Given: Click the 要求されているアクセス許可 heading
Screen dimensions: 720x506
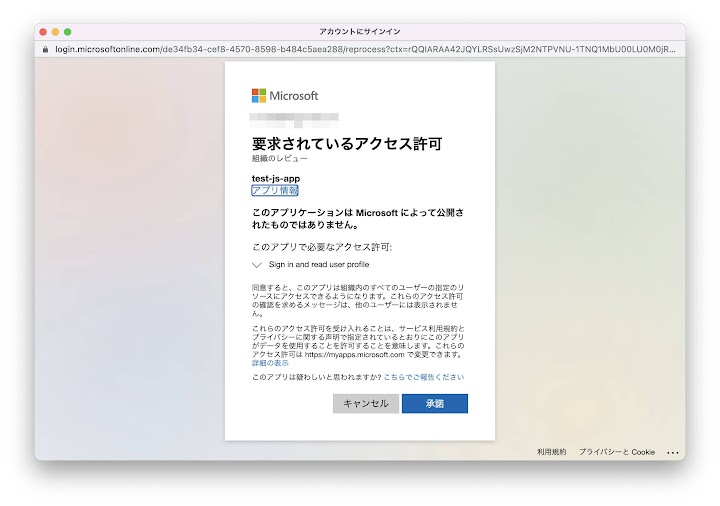Looking at the screenshot, I should [x=347, y=144].
